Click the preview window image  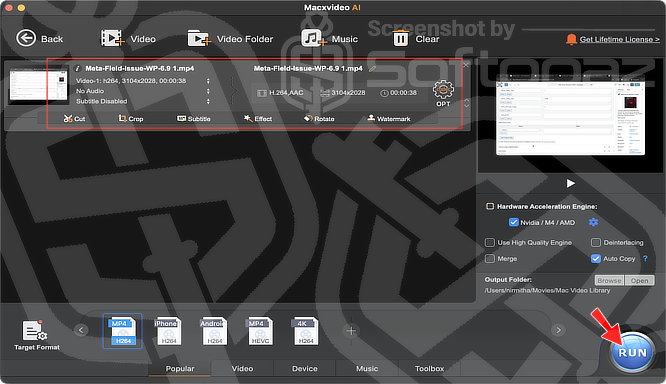click(570, 114)
